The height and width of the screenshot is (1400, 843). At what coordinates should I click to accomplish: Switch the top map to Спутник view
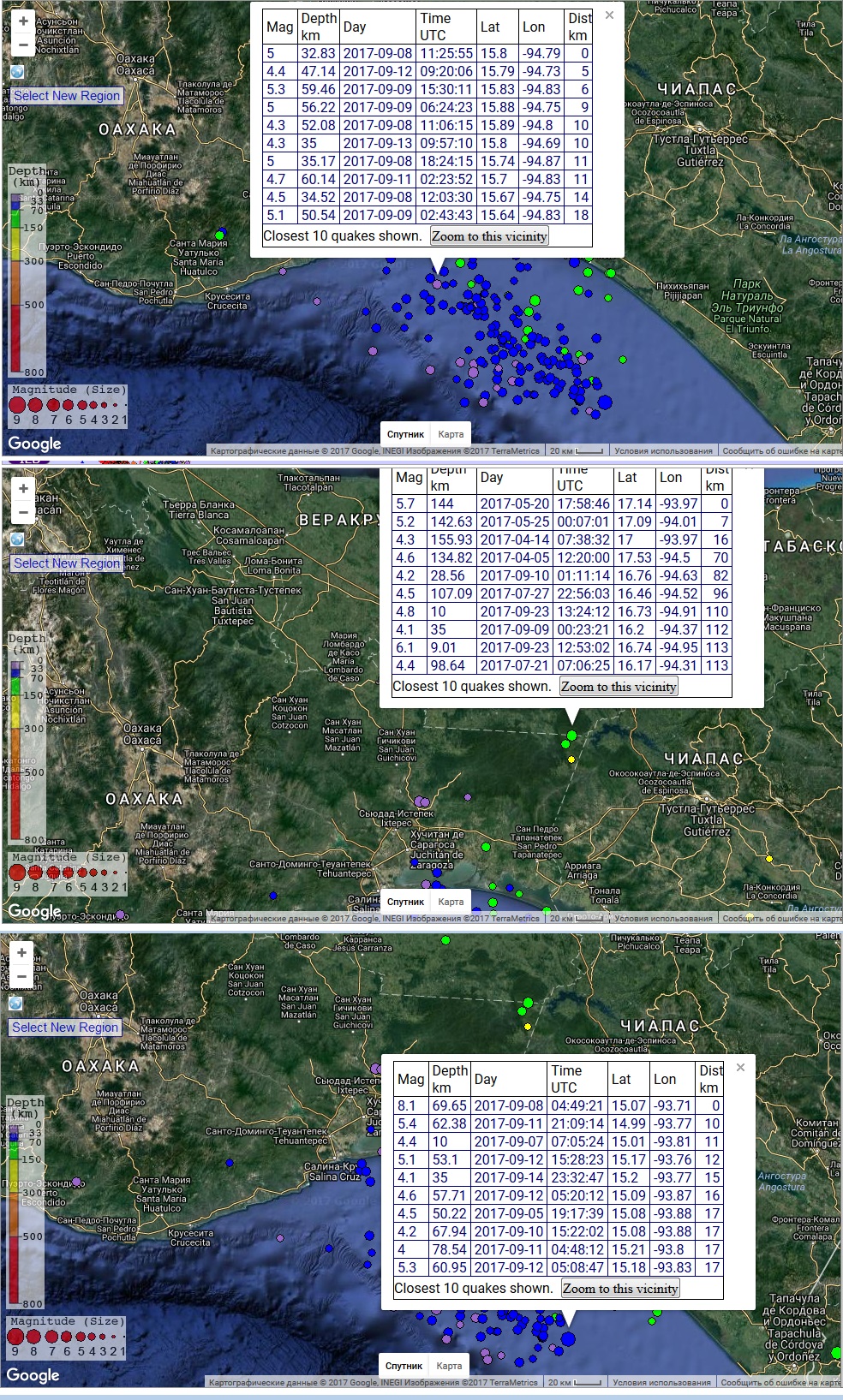click(405, 434)
